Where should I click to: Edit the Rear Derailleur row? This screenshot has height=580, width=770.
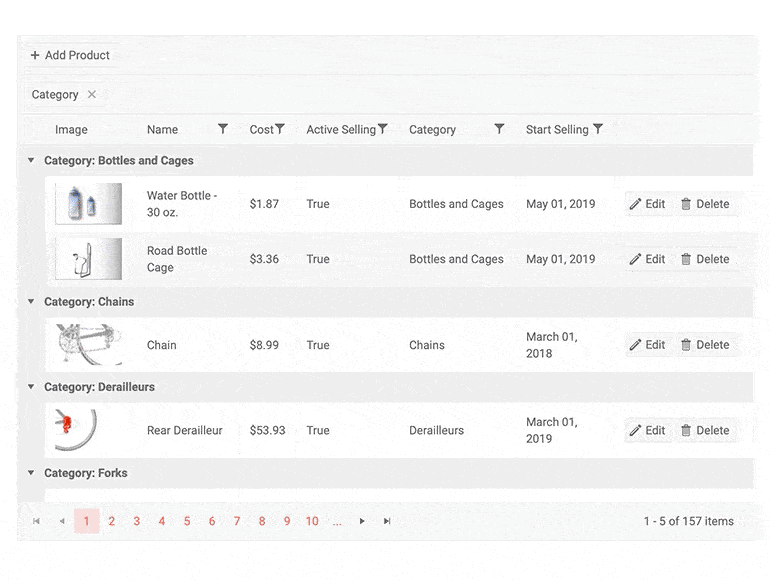[x=647, y=430]
